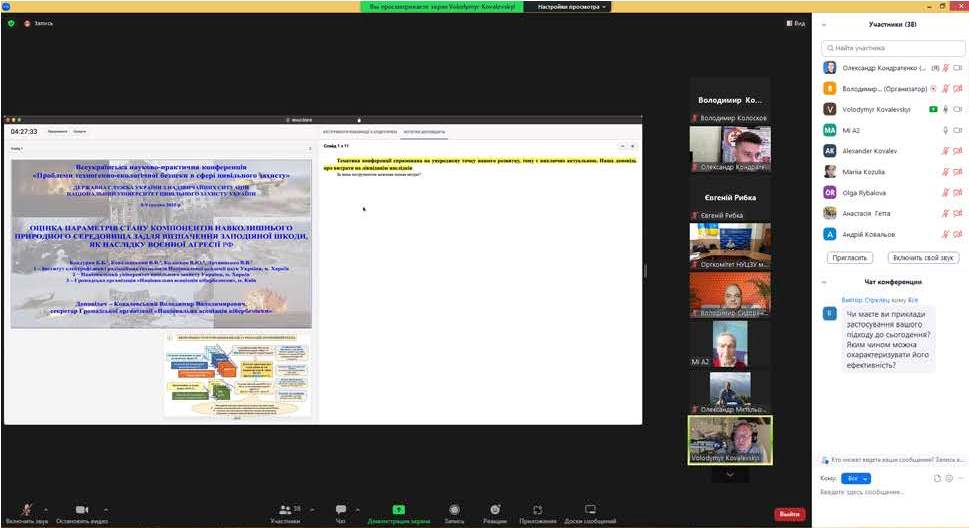Click the green security shield icon
Screen dimensions: 969x528
pyautogui.click(x=11, y=23)
